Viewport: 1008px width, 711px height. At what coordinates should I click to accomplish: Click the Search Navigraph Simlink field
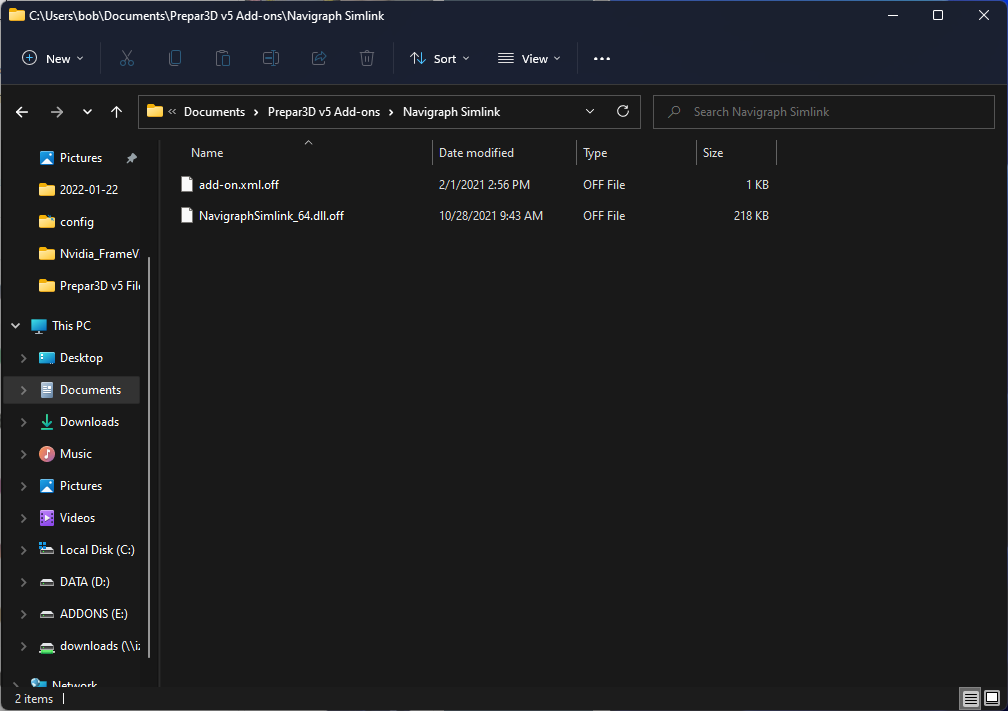[x=824, y=112]
